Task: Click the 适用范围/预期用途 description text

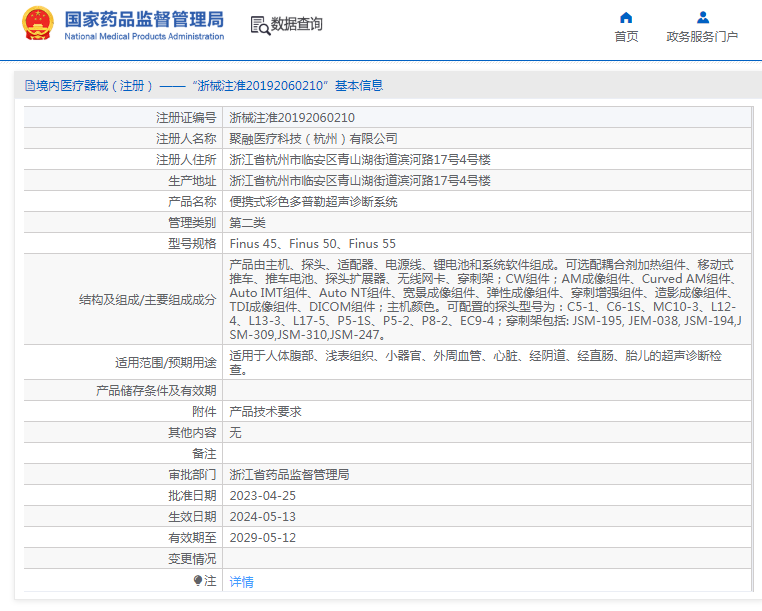Action: [x=475, y=363]
